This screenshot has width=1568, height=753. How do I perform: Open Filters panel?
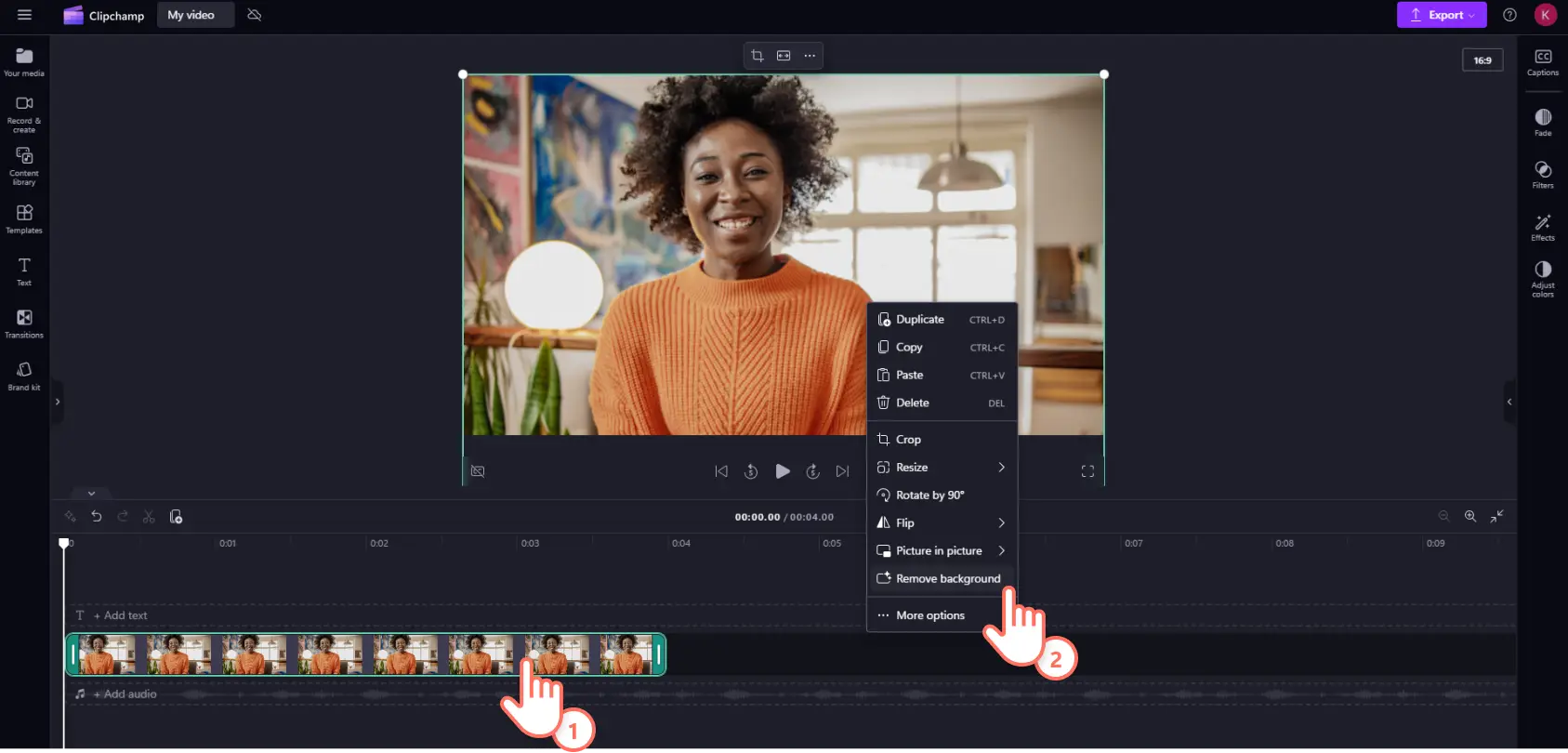pyautogui.click(x=1543, y=175)
